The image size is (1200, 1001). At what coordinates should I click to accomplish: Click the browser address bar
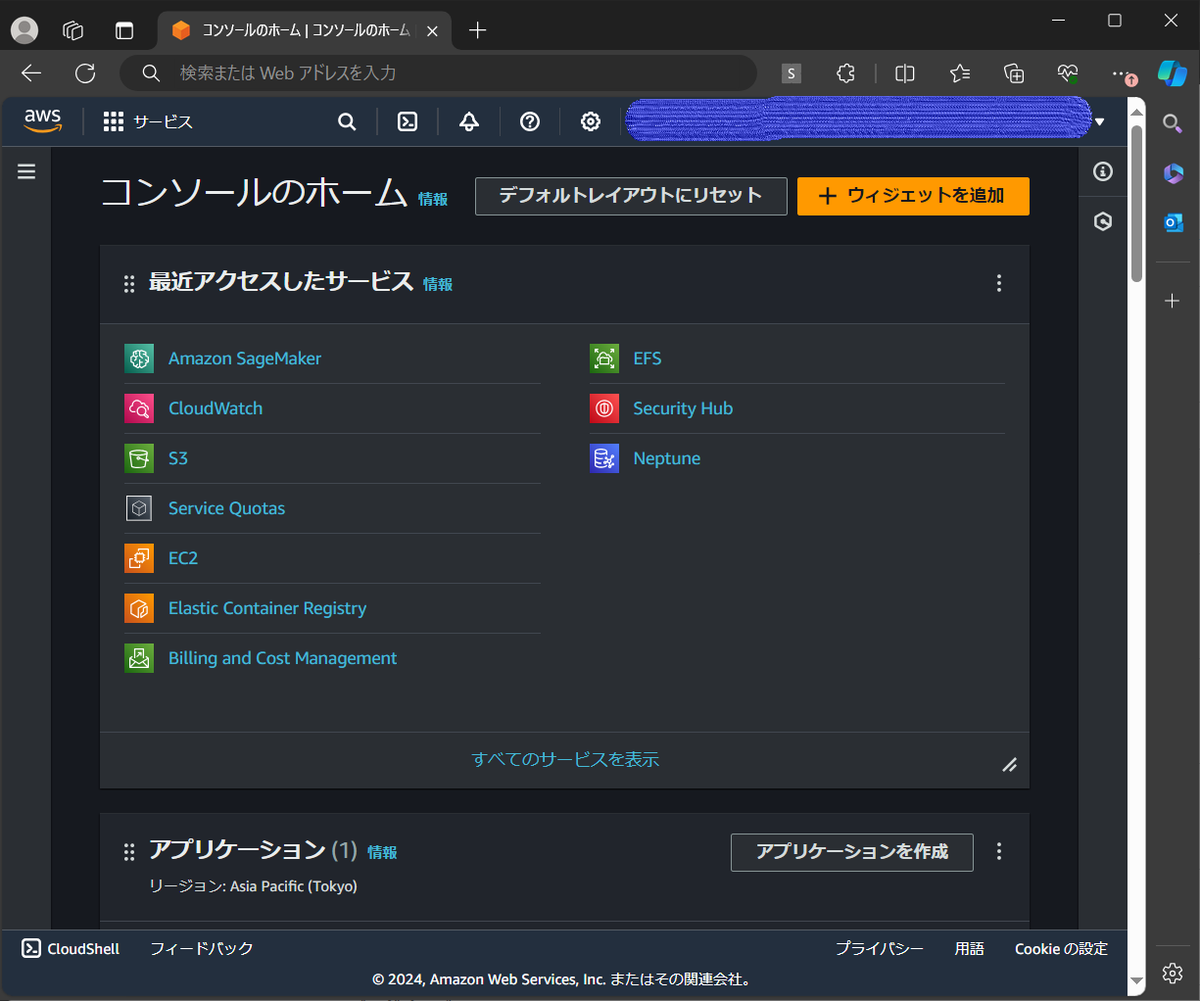click(438, 73)
